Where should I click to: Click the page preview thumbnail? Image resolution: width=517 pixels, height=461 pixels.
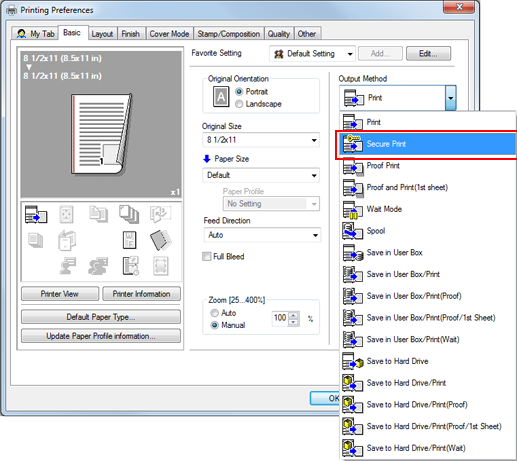[101, 133]
